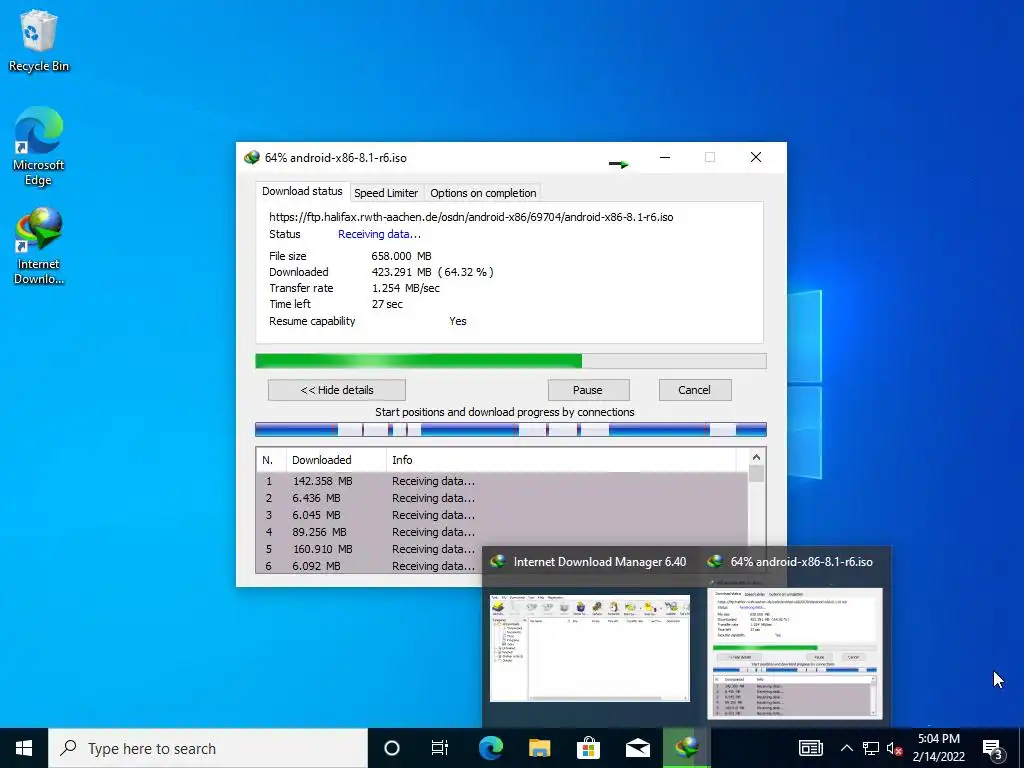Click the IDM icon in download window title bar
This screenshot has width=1024, height=768.
click(251, 158)
